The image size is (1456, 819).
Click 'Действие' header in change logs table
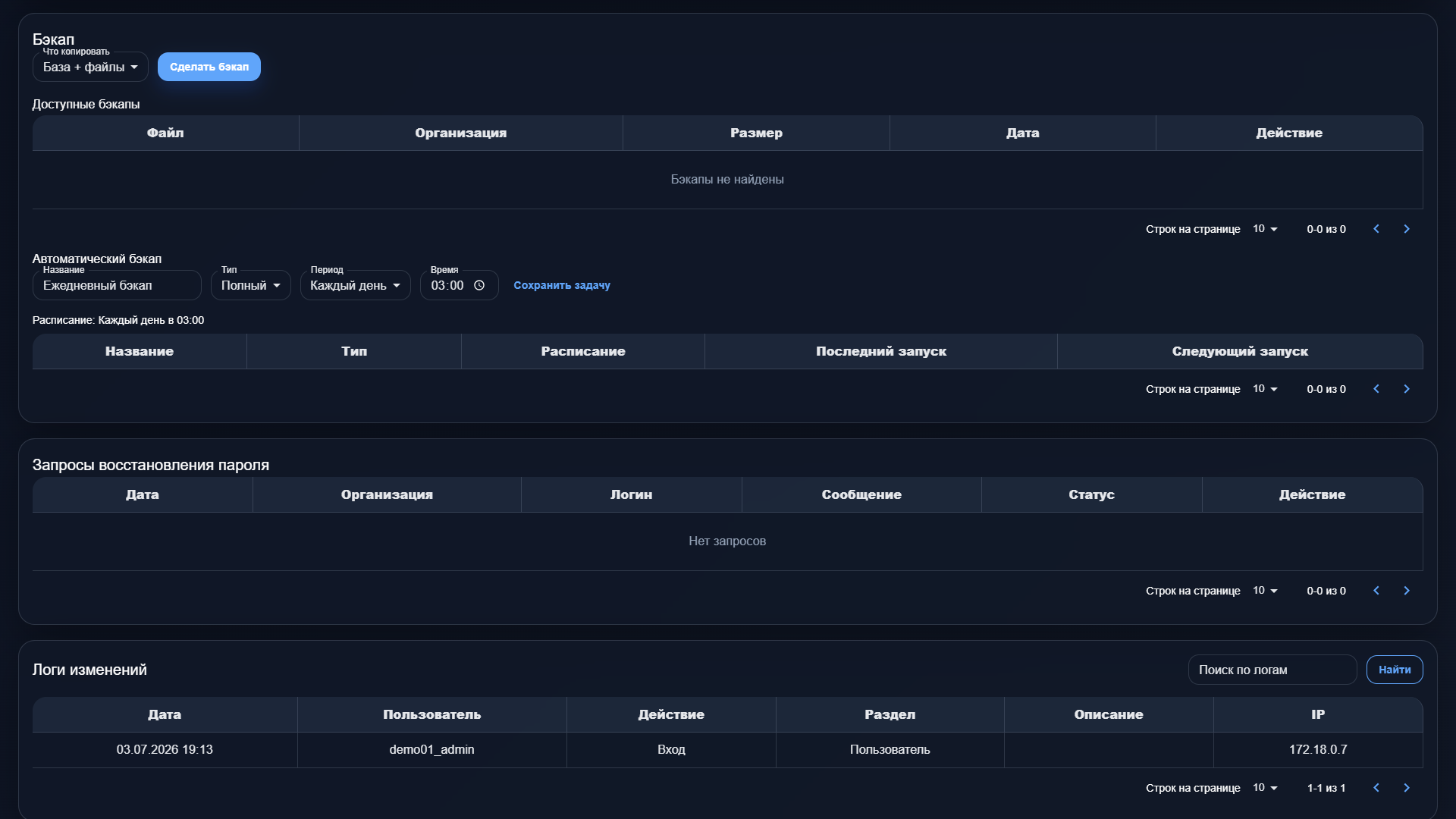click(671, 714)
